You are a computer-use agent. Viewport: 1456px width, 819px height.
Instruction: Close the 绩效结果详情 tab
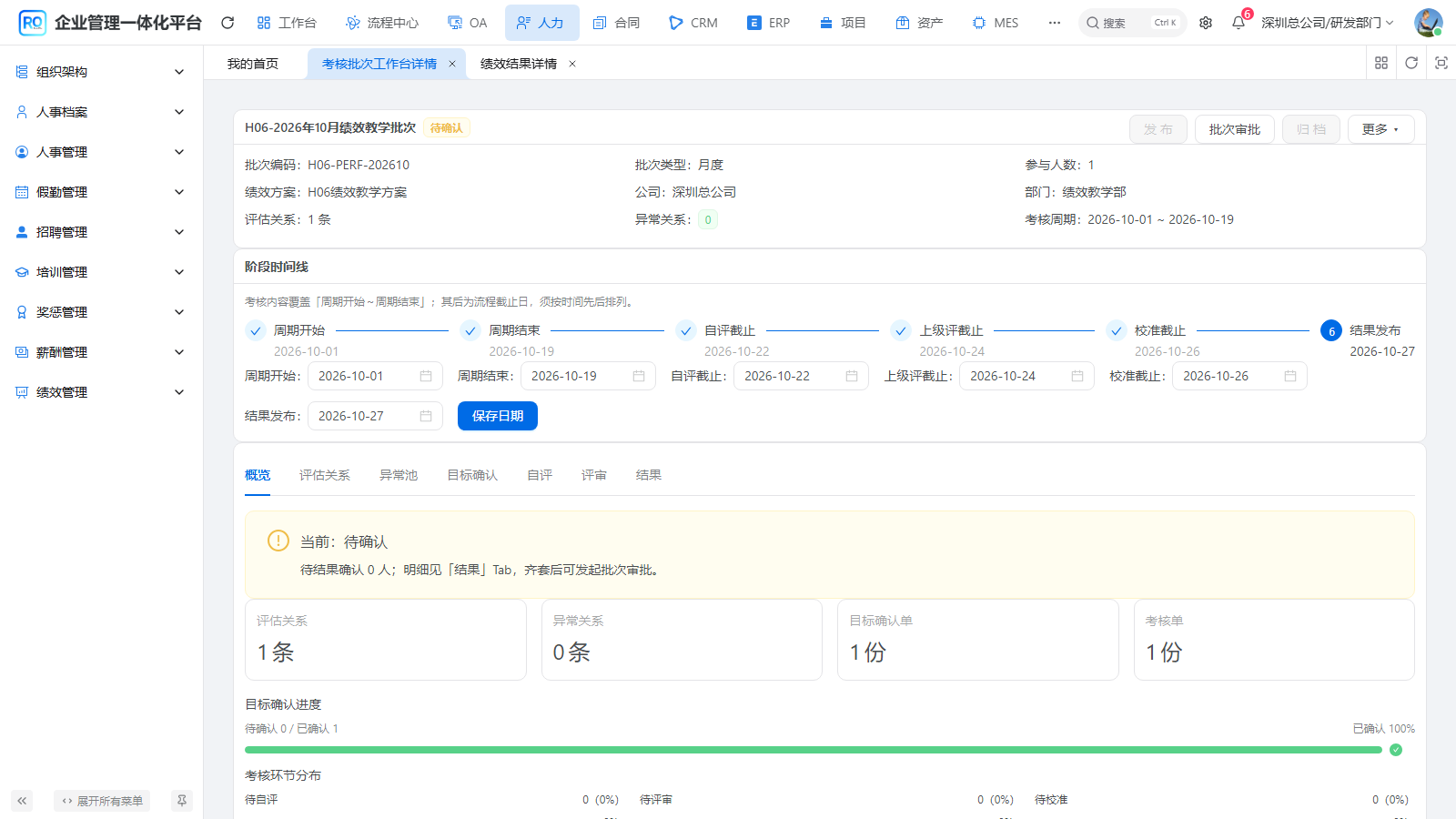[x=572, y=64]
